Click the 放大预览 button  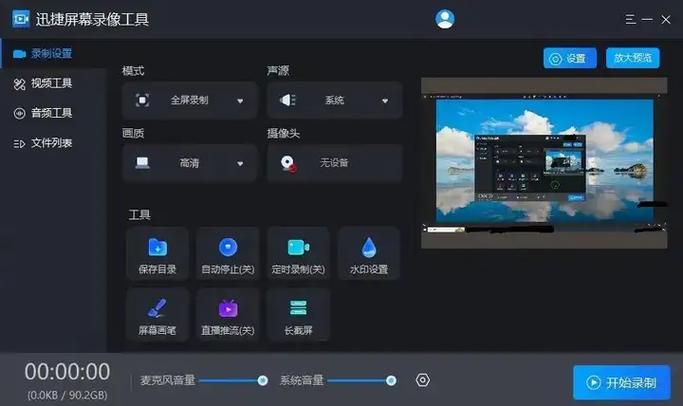pos(633,58)
